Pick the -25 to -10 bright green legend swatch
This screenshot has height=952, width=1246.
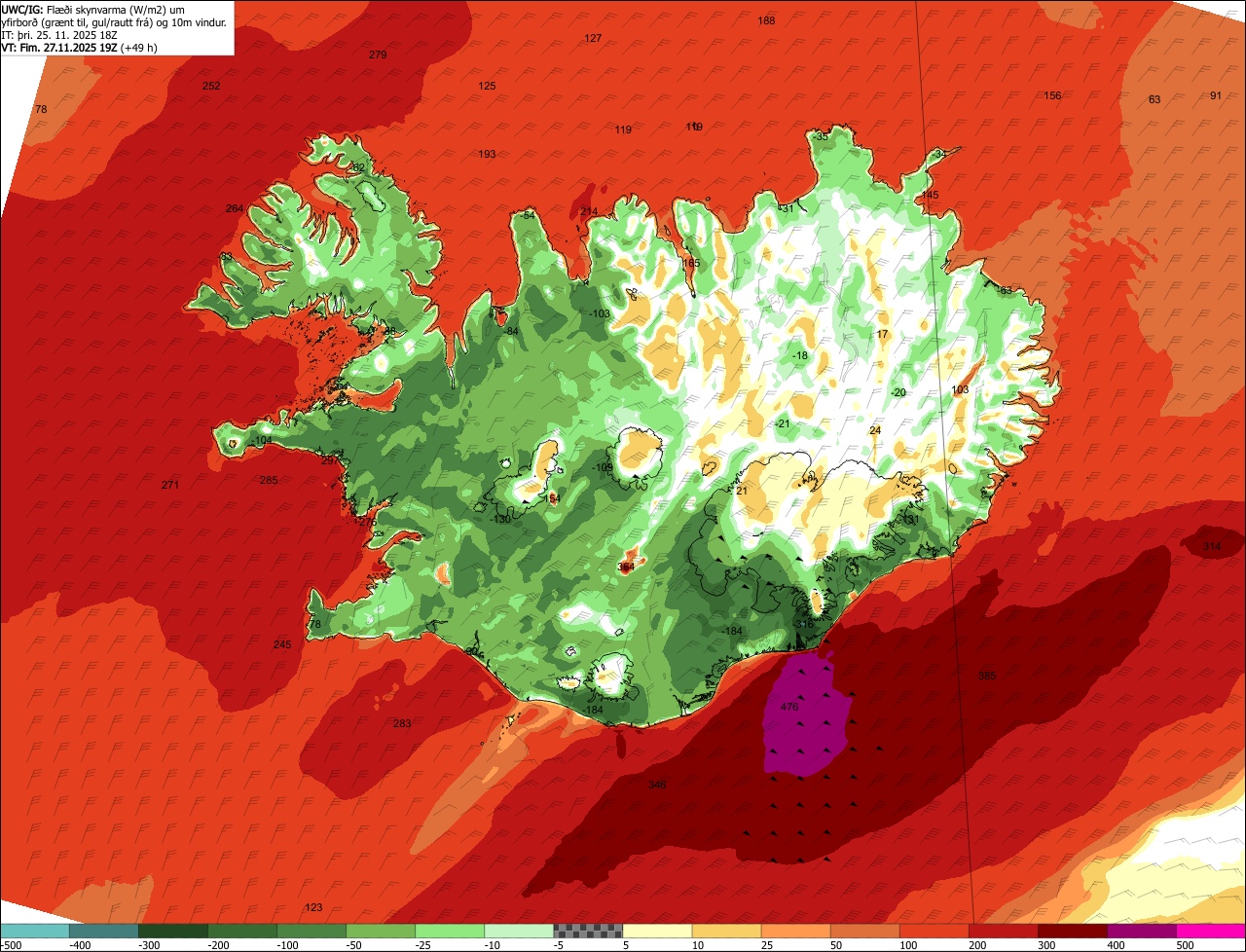pyautogui.click(x=450, y=930)
